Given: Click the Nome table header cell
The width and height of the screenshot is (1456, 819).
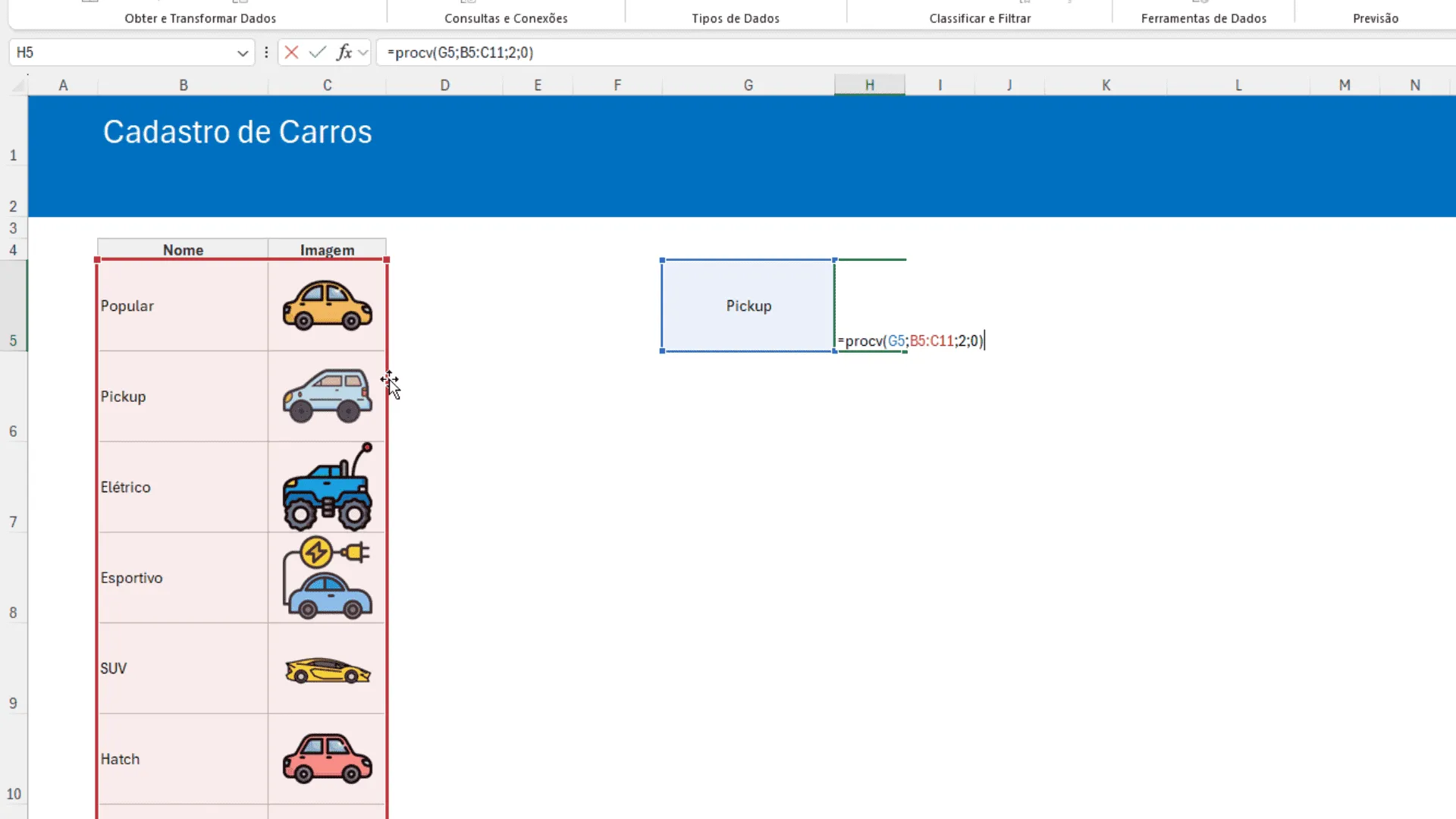Looking at the screenshot, I should (183, 249).
